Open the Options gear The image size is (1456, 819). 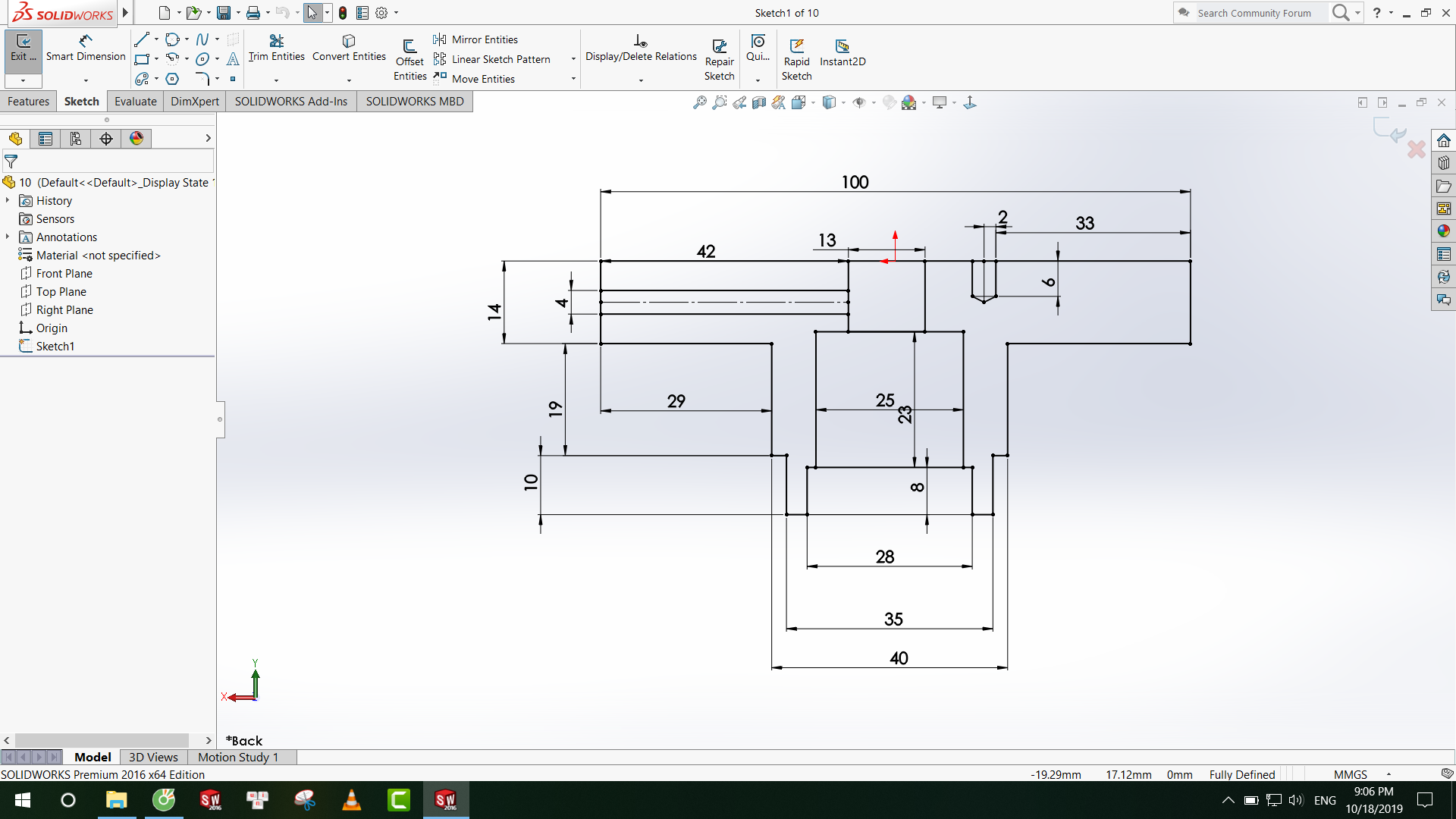381,13
